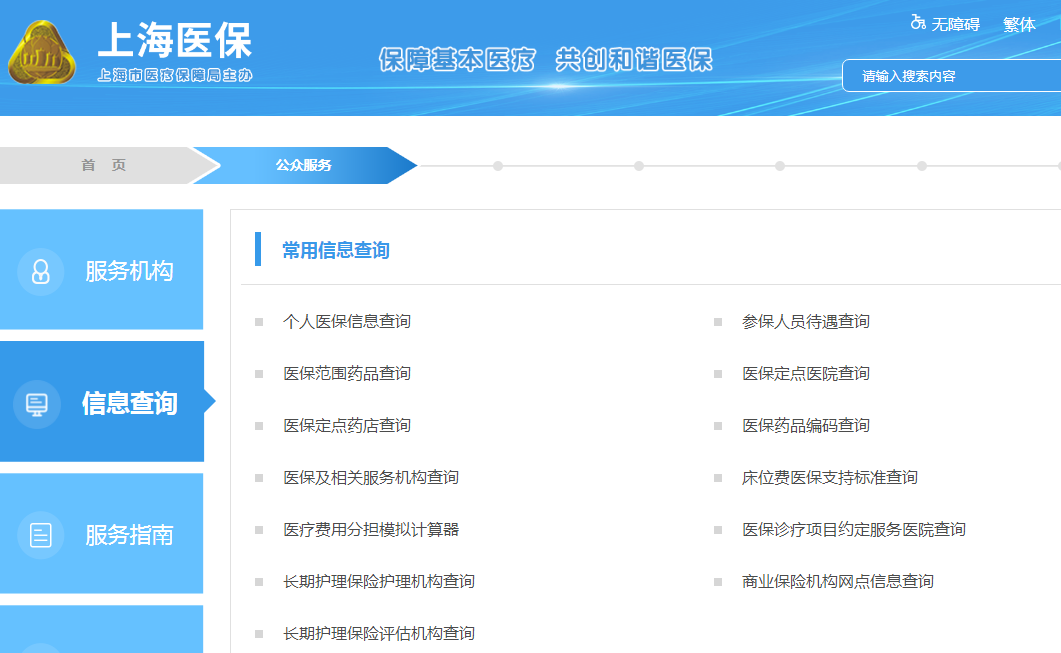Open 商业保险机构网点信息查询 link
This screenshot has width=1061, height=653.
coord(837,582)
